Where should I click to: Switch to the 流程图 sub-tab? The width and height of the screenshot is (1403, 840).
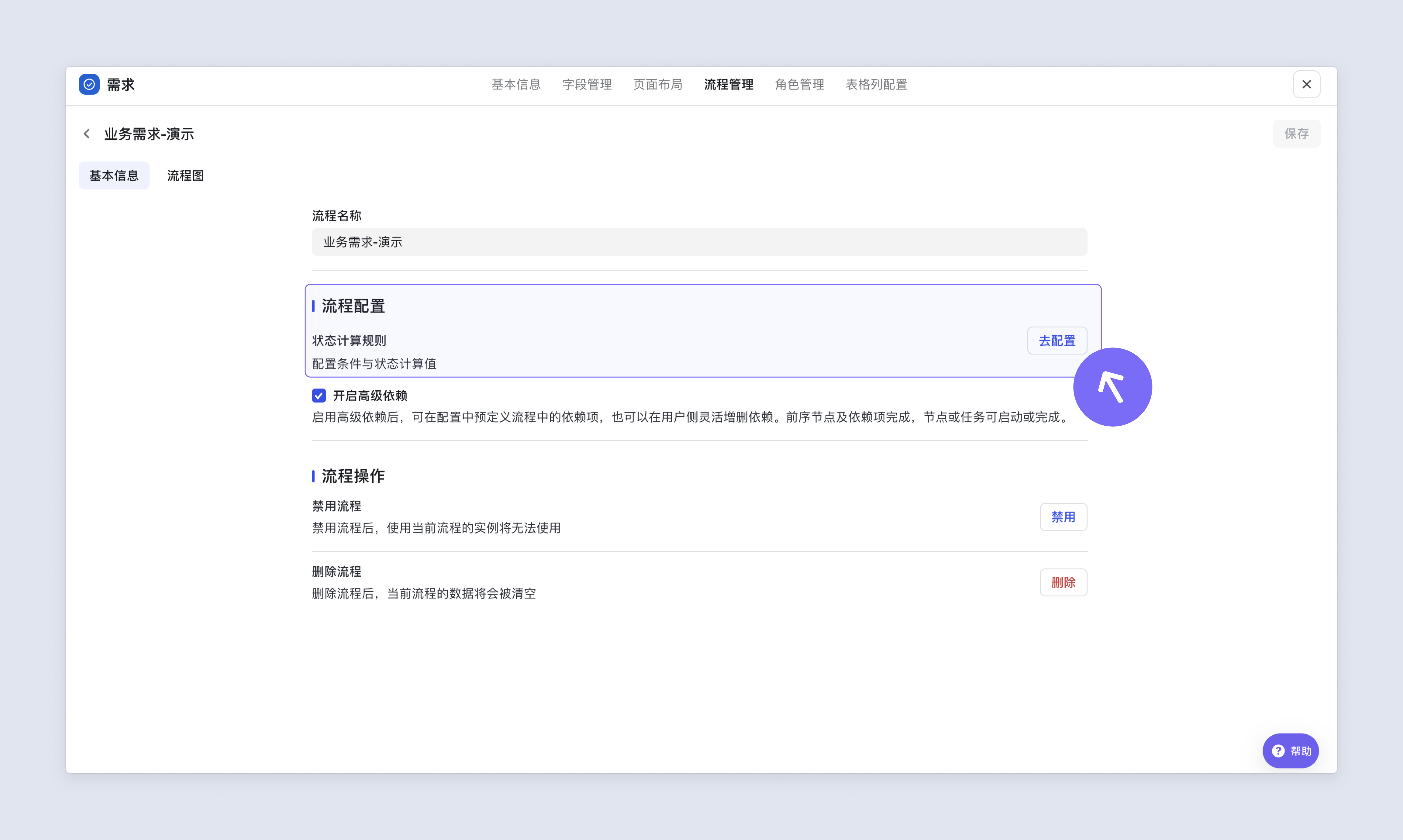pos(185,175)
